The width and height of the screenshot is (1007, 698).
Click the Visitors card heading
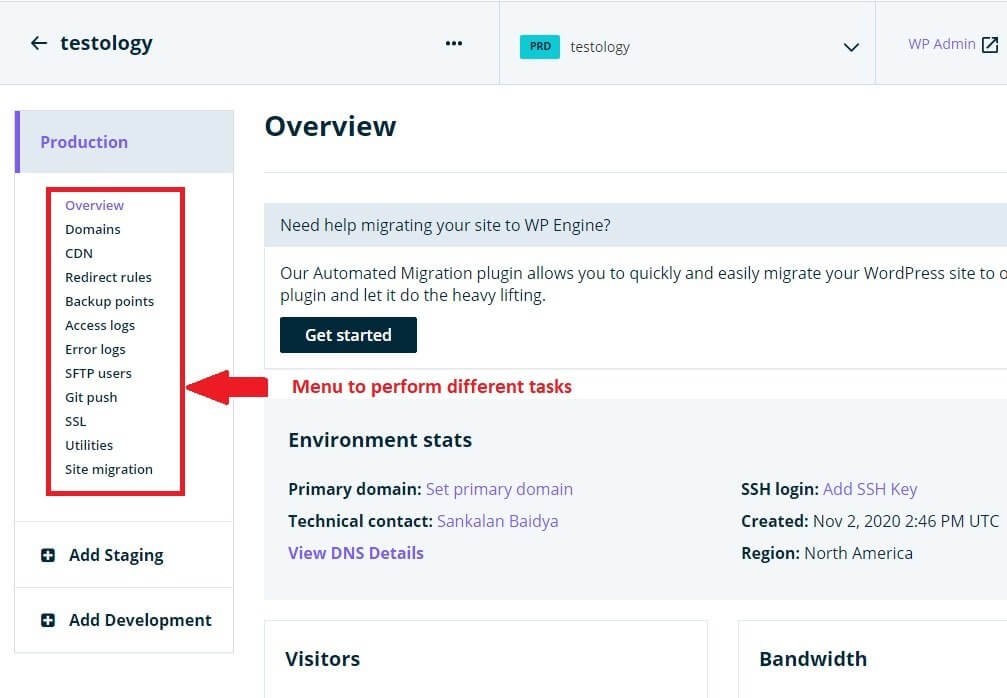(322, 659)
